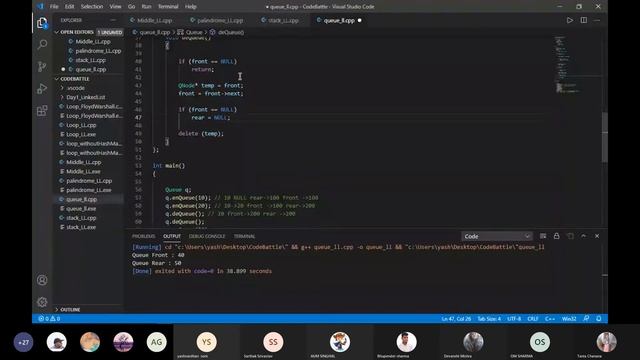Change Tab Size 4 indentation setting

click(489, 318)
